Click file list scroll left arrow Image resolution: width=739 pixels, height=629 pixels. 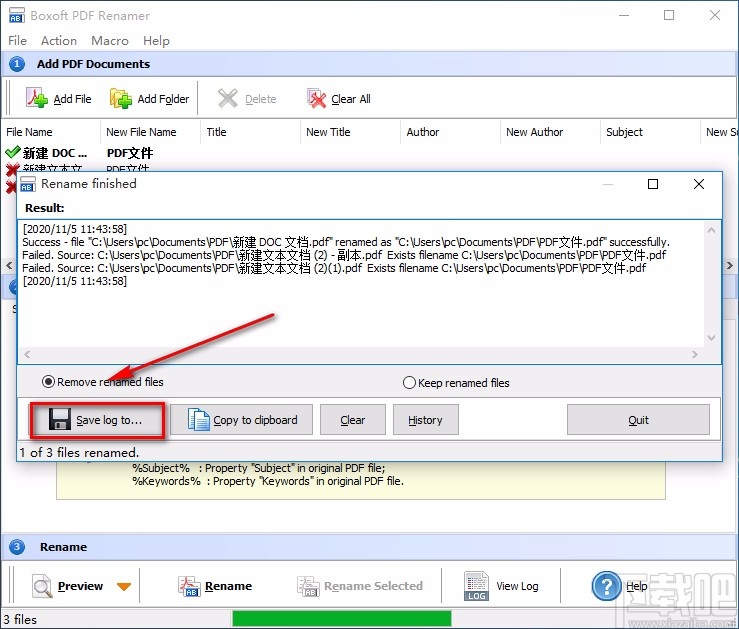click(x=9, y=265)
